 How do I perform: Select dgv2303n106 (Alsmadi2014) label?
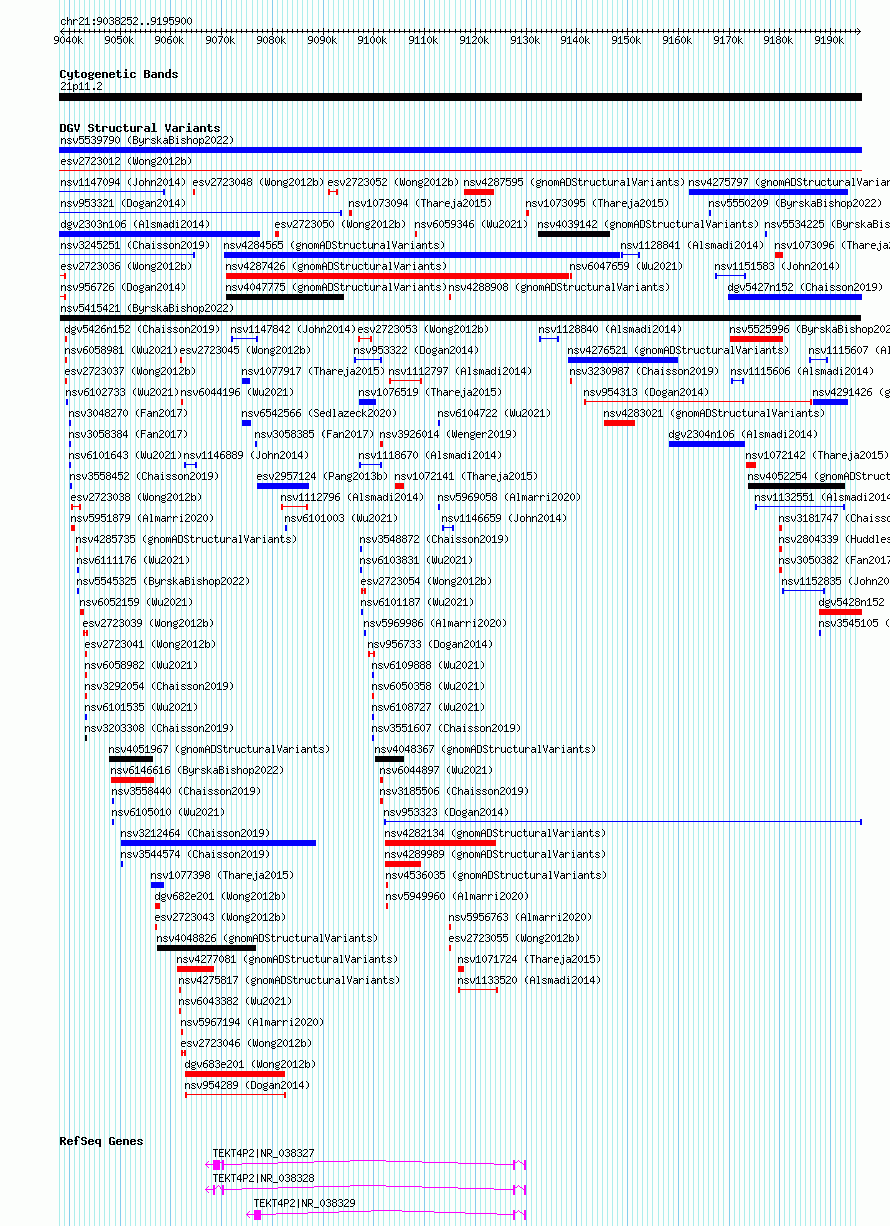click(x=135, y=224)
